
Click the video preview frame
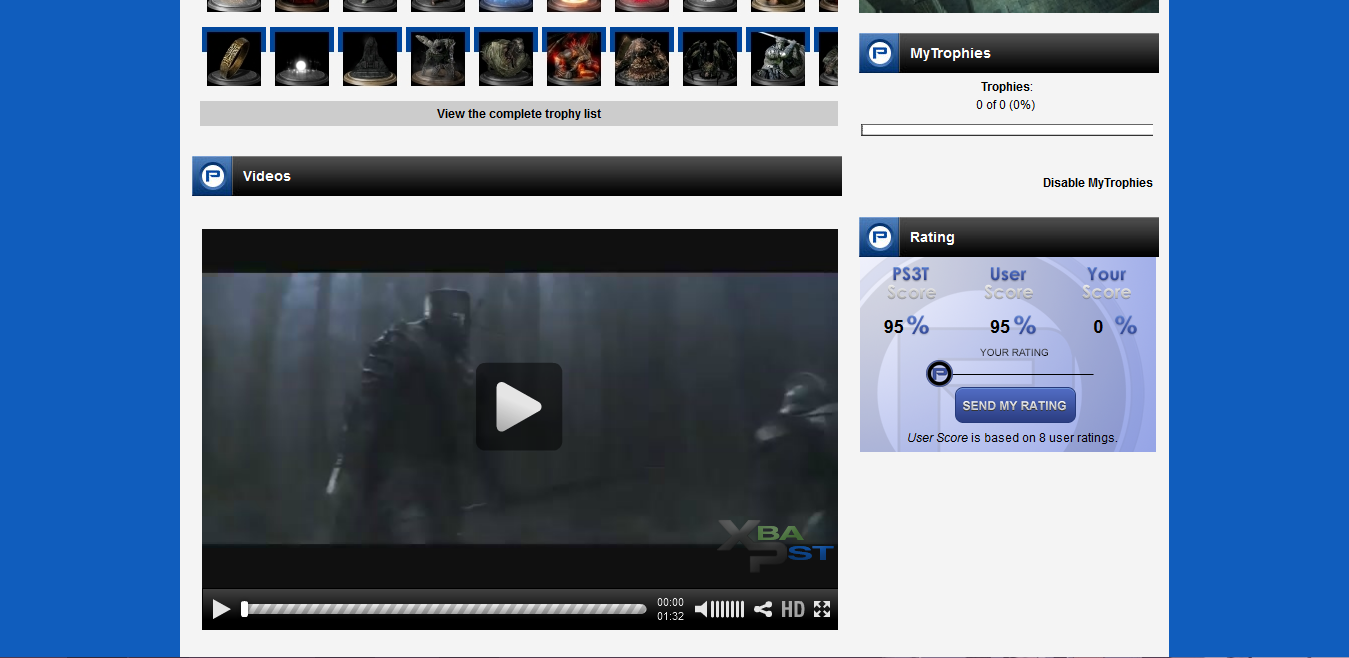coord(520,409)
